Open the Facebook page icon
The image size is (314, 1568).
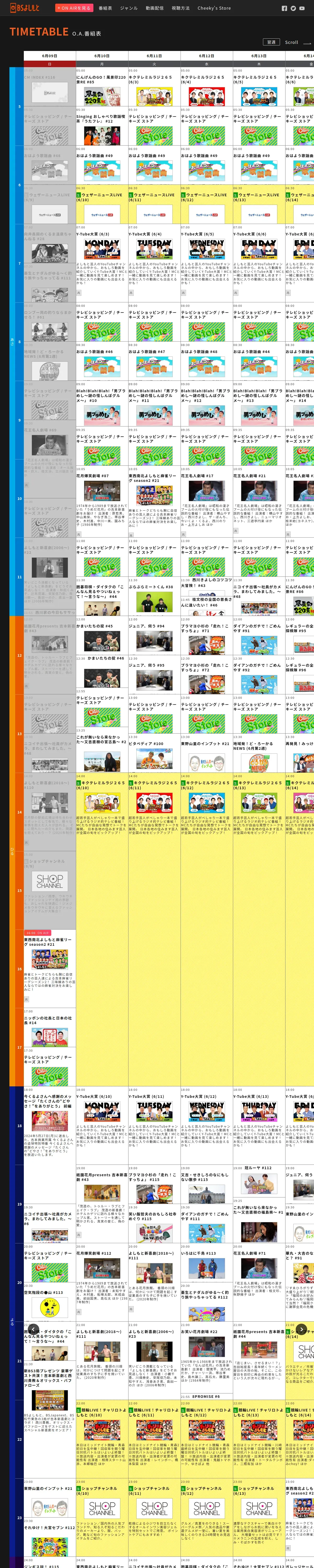(284, 9)
